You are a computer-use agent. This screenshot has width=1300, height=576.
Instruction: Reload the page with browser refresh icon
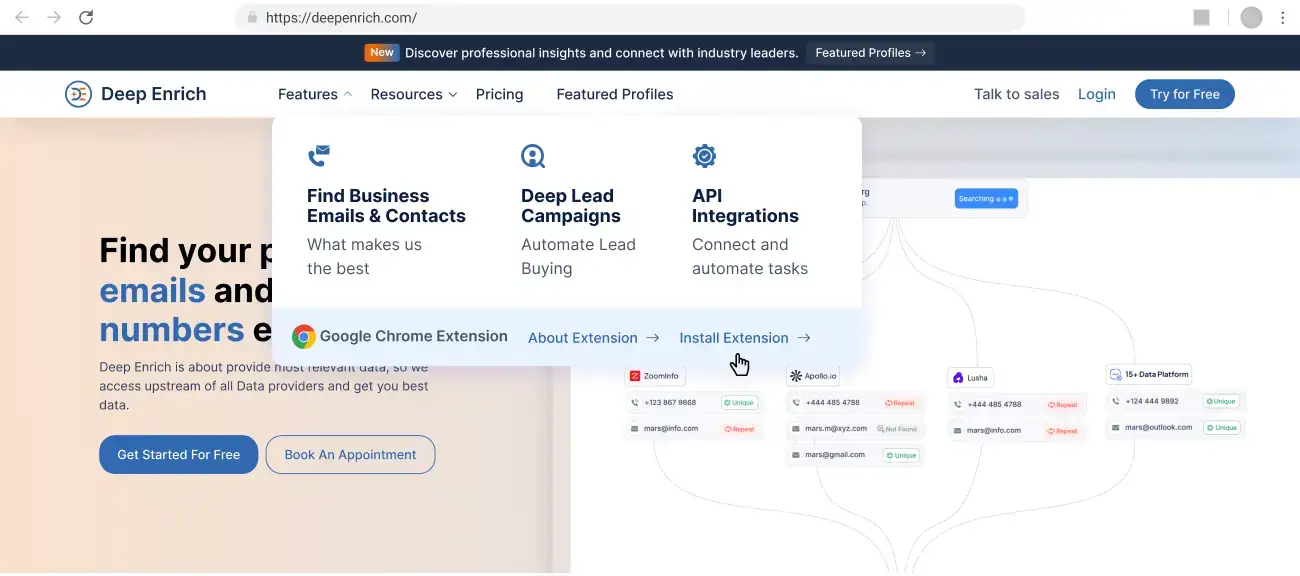pyautogui.click(x=86, y=17)
